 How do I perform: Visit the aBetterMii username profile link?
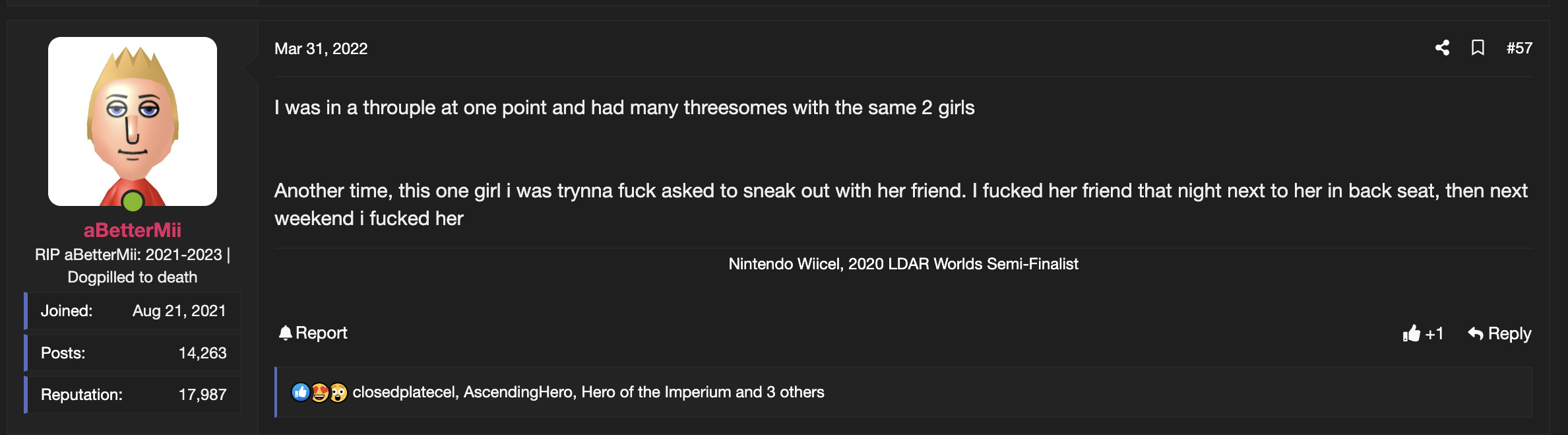(133, 230)
